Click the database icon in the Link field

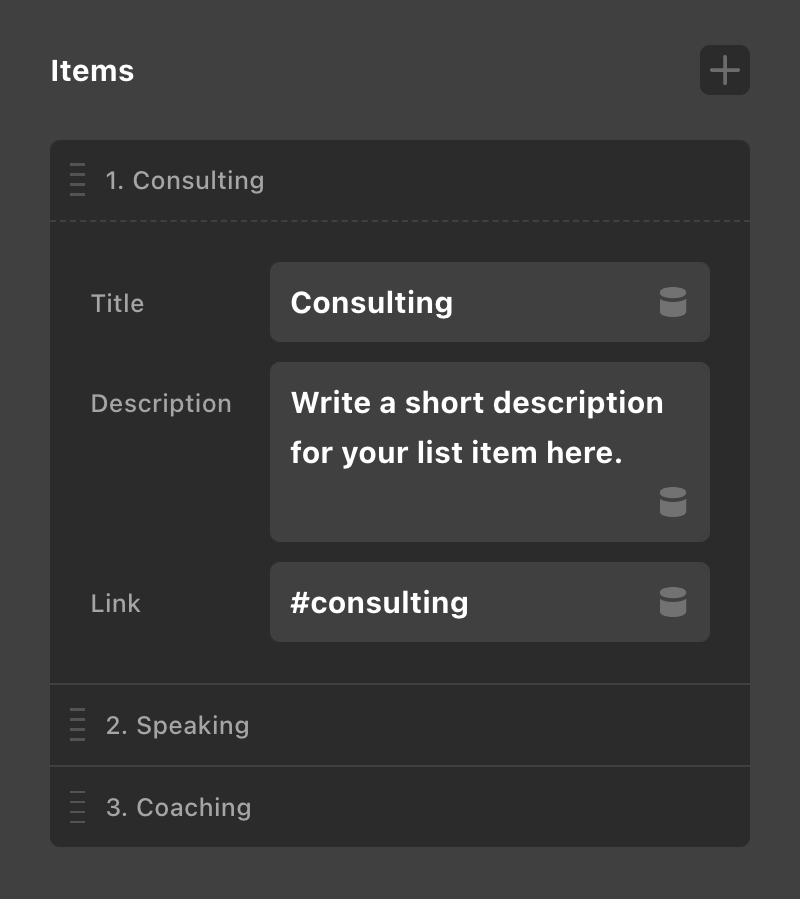(x=673, y=602)
